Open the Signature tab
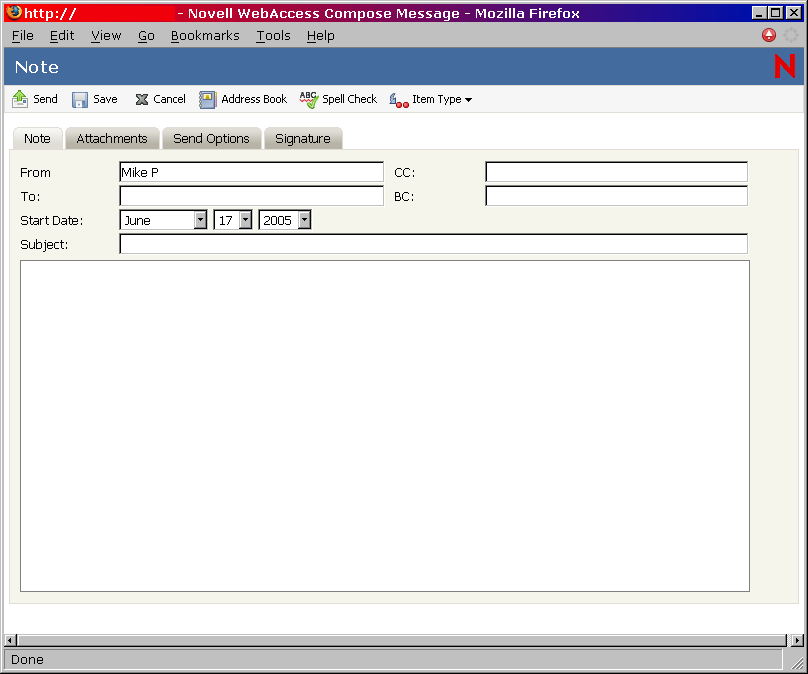 coord(303,139)
